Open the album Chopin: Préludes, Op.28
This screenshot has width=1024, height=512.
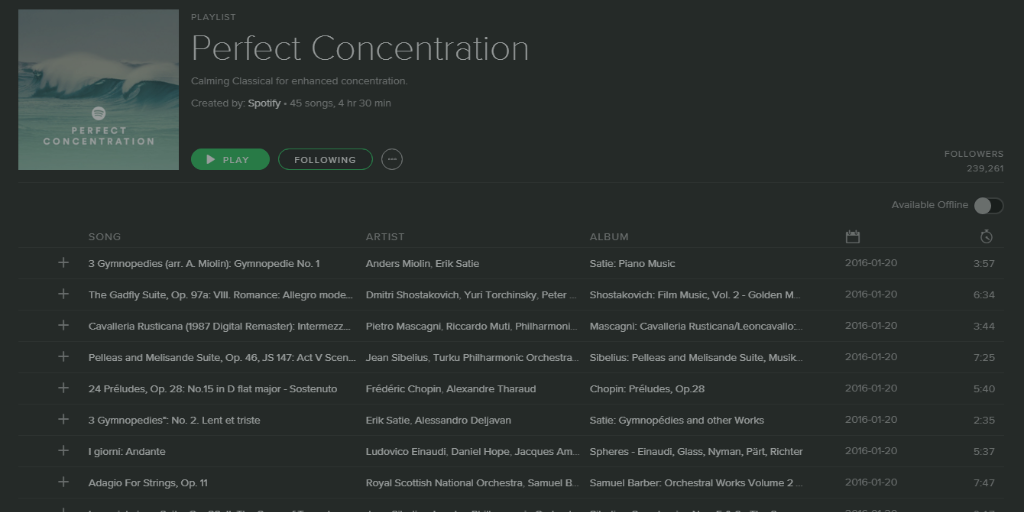[x=647, y=389]
